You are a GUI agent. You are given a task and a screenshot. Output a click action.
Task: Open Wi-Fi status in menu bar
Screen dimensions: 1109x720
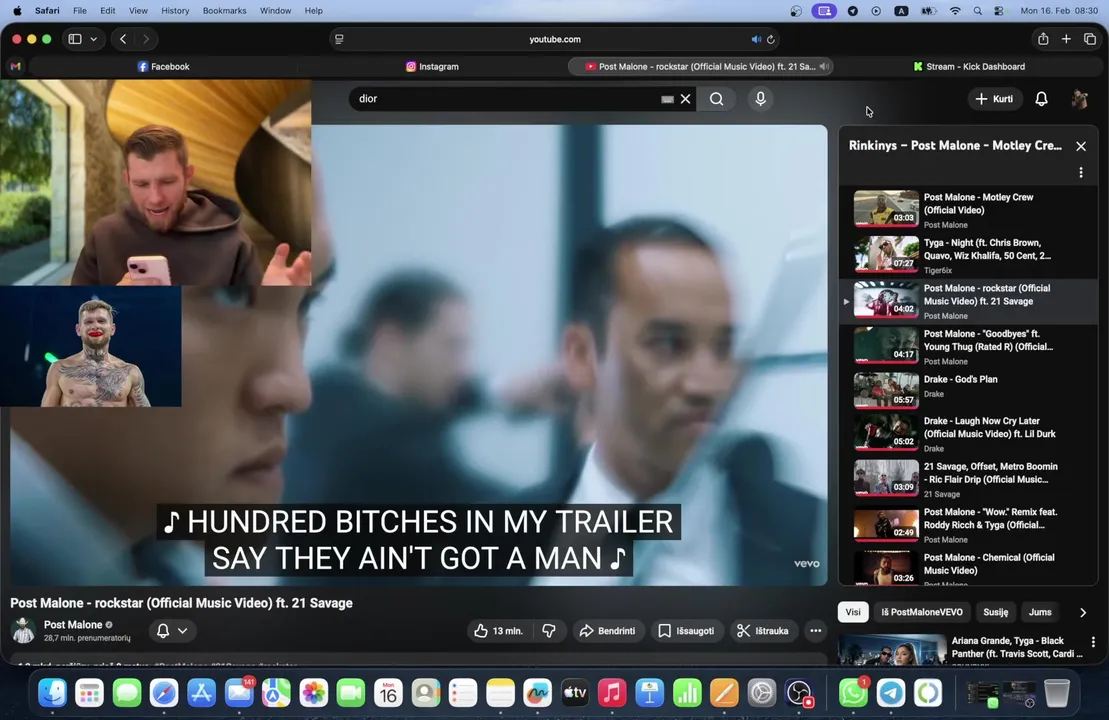coord(955,11)
